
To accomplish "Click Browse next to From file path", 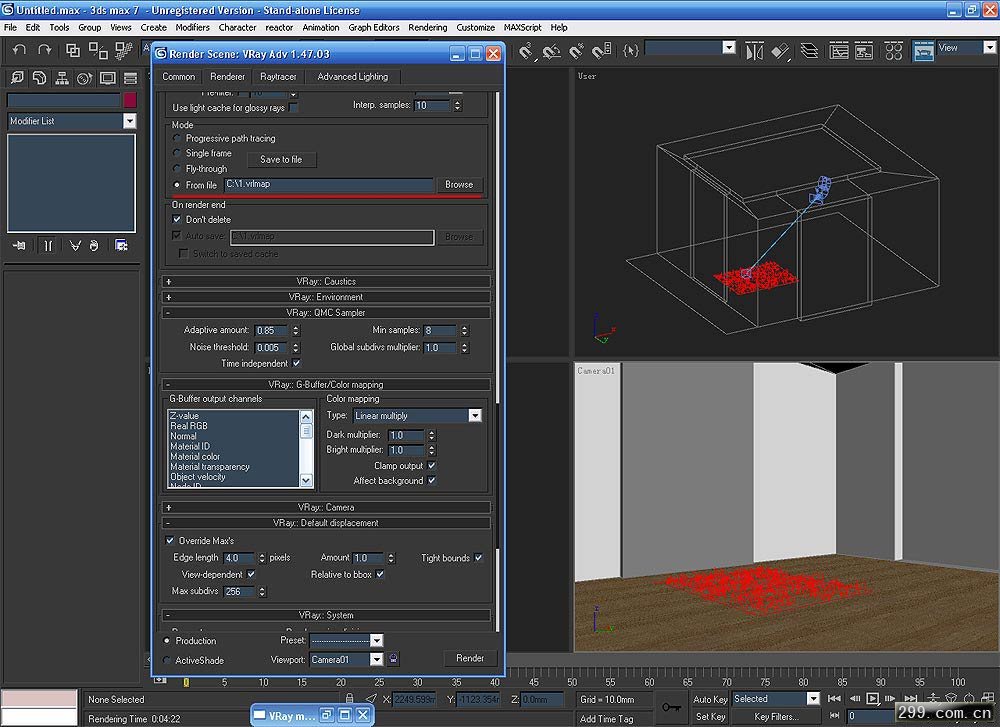I will pos(459,184).
